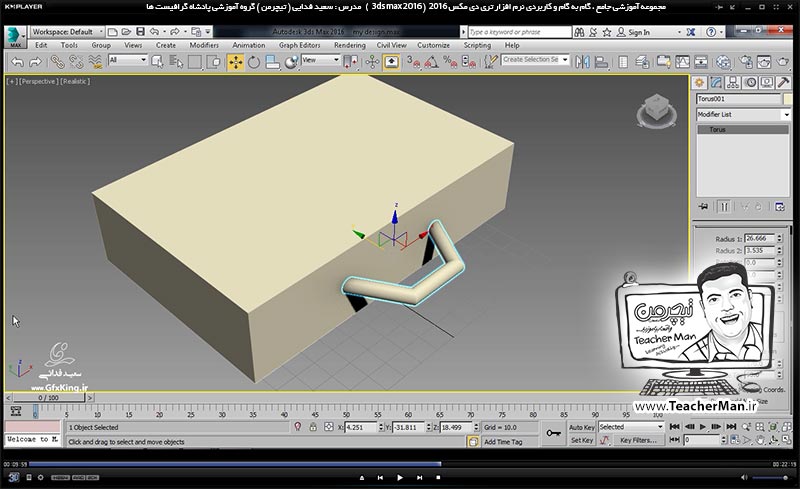Choose the Rectangular Selection Region tool

click(195, 62)
